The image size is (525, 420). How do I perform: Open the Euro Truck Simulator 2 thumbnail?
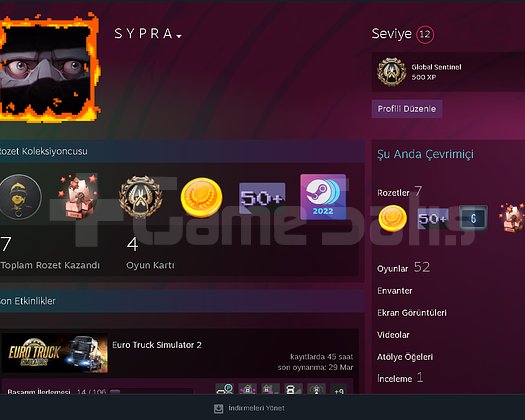(55, 353)
